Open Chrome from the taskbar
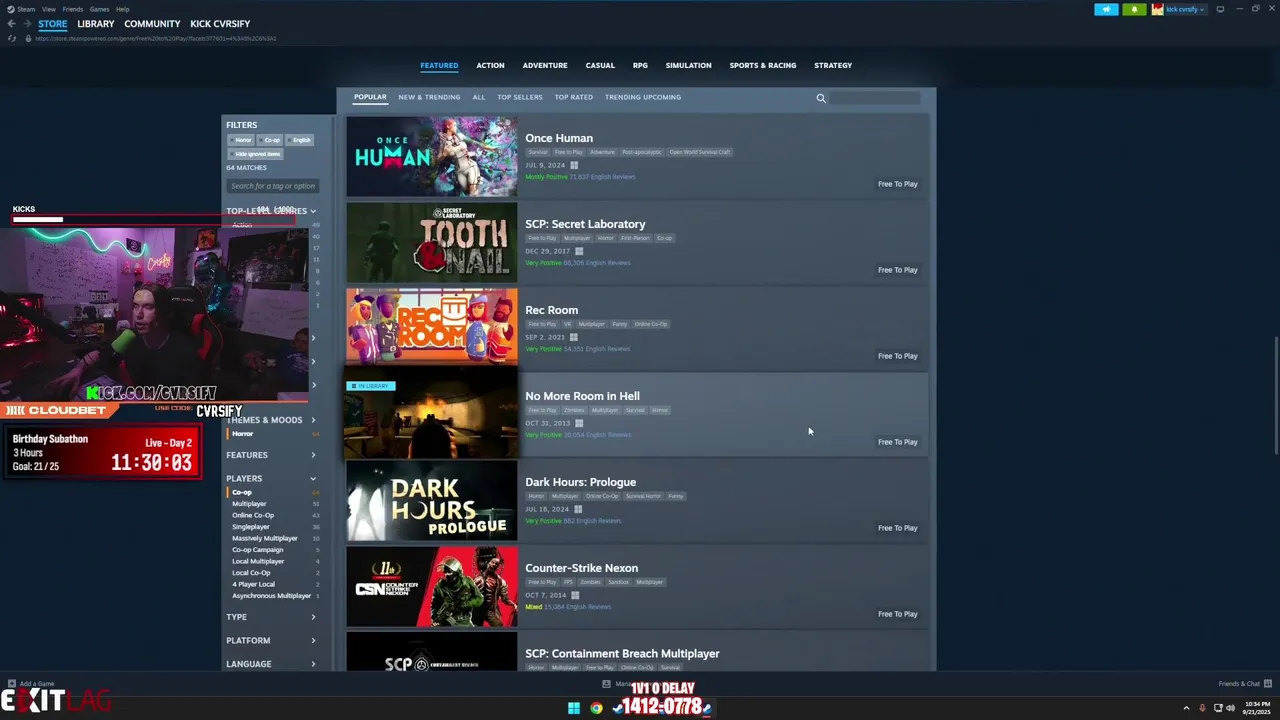1280x720 pixels. click(x=596, y=708)
